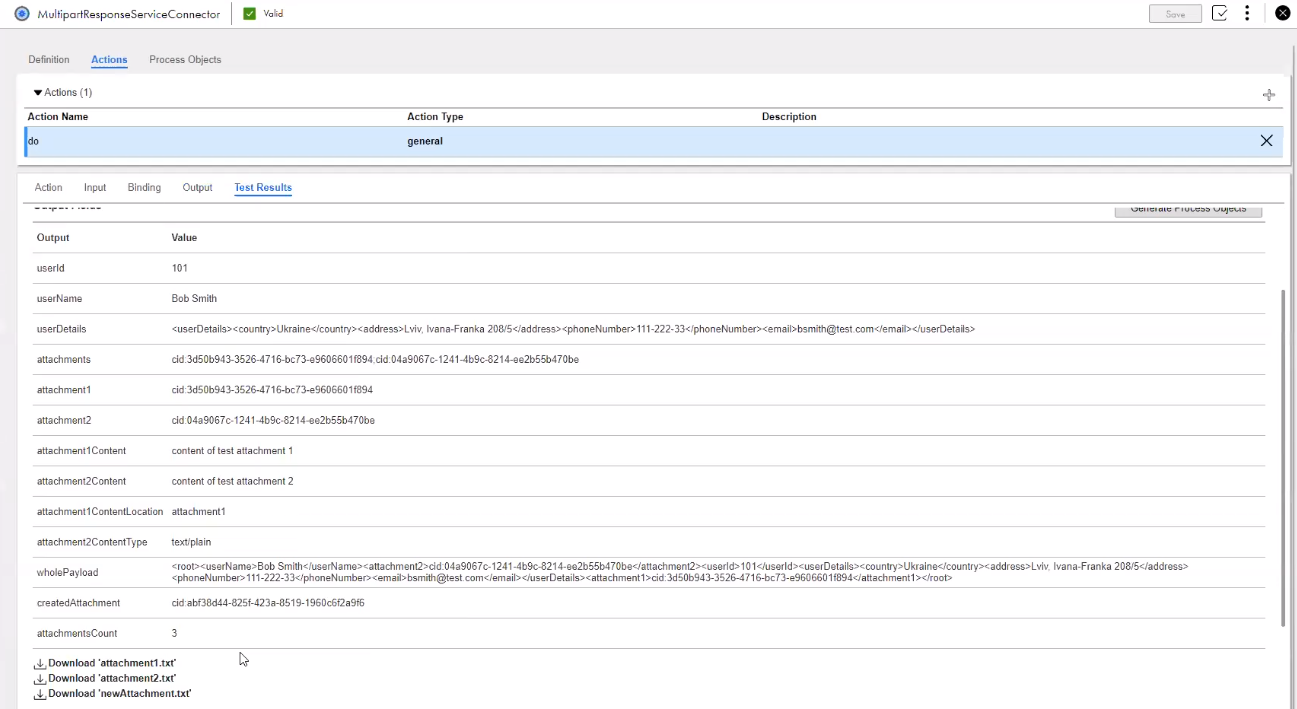Click the Save button

pos(1176,14)
